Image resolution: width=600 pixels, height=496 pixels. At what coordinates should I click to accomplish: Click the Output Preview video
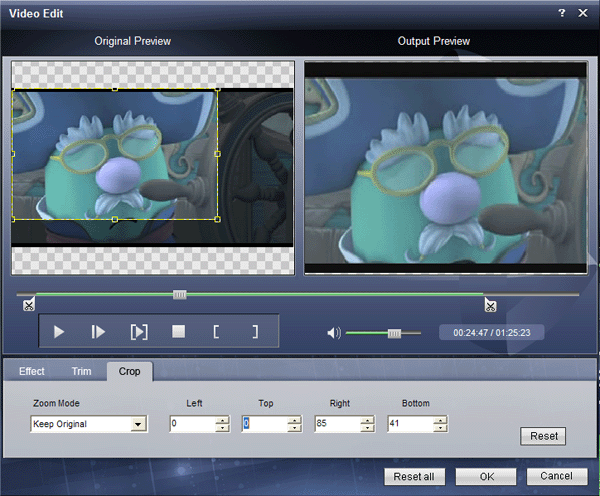(446, 168)
